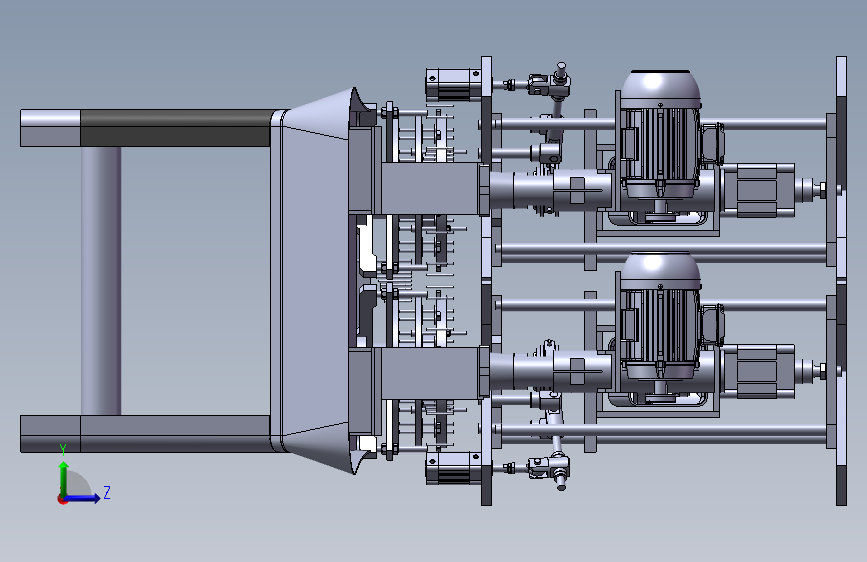Select the top pneumatic cylinder block

pyautogui.click(x=453, y=85)
